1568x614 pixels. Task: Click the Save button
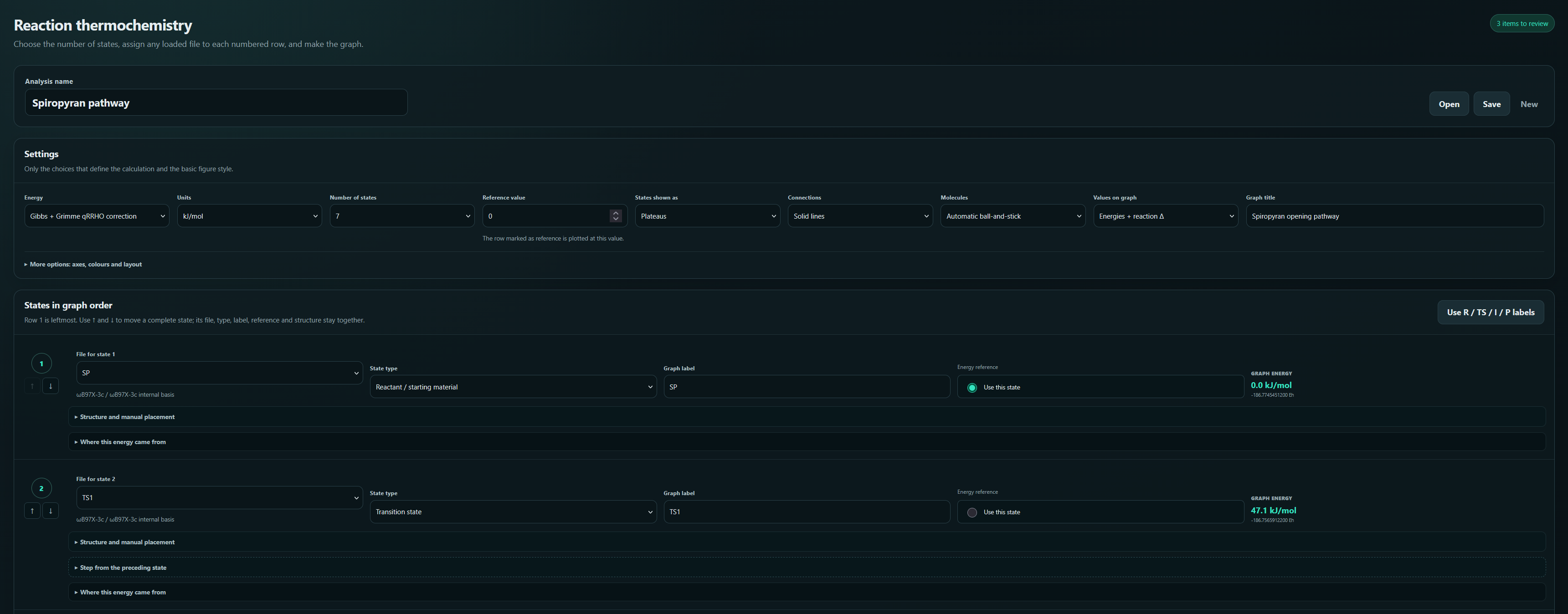point(1491,104)
